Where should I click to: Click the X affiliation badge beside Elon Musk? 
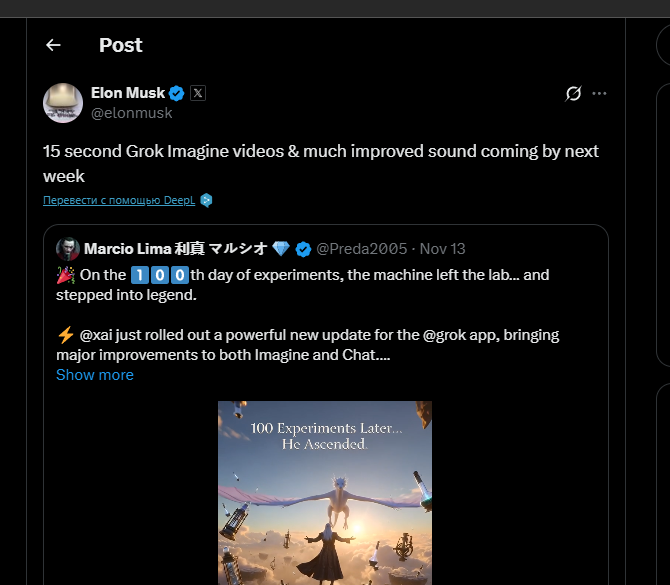[x=198, y=93]
